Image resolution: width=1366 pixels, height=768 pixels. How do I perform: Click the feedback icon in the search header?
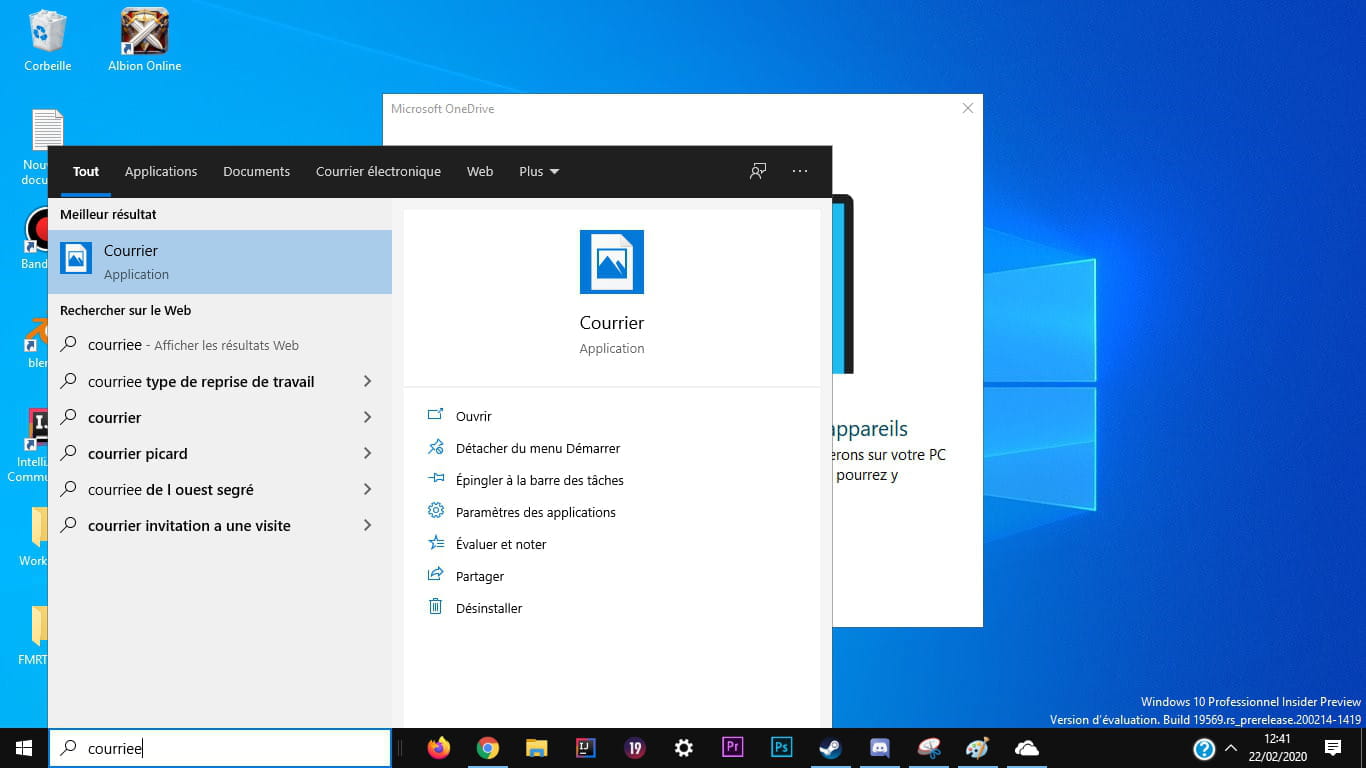(x=758, y=171)
